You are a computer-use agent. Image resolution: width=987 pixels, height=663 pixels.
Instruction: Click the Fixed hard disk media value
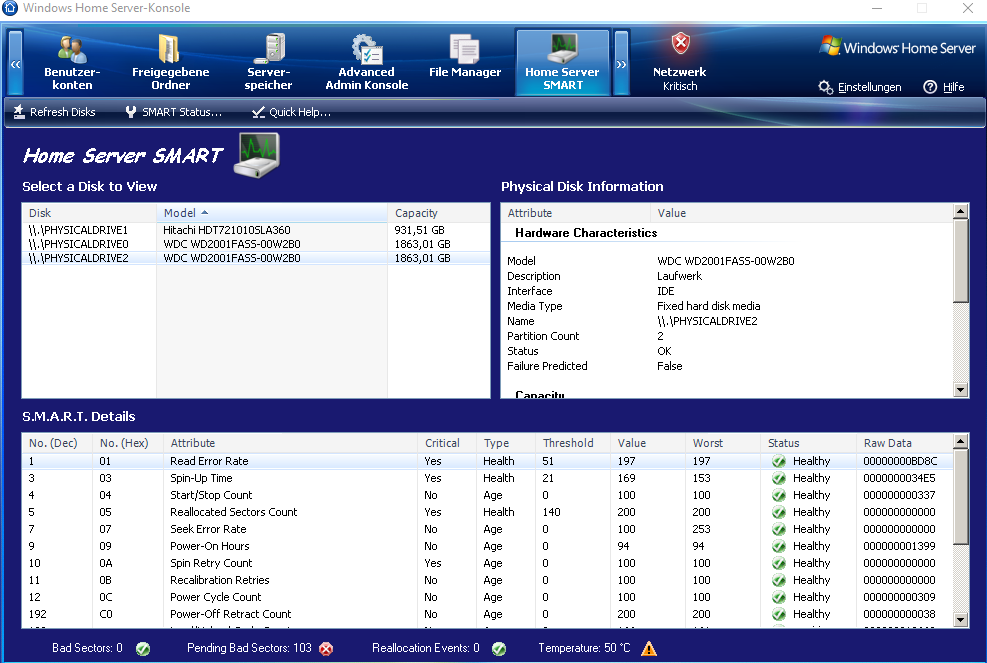click(x=709, y=306)
